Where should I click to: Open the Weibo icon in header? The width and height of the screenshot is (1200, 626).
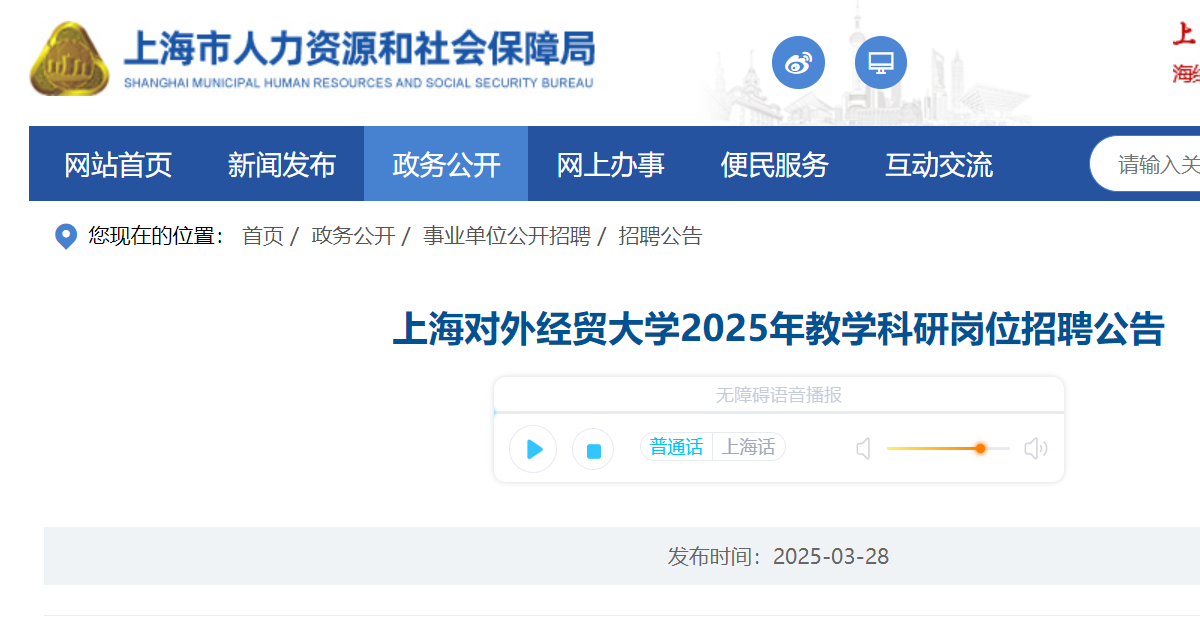798,63
